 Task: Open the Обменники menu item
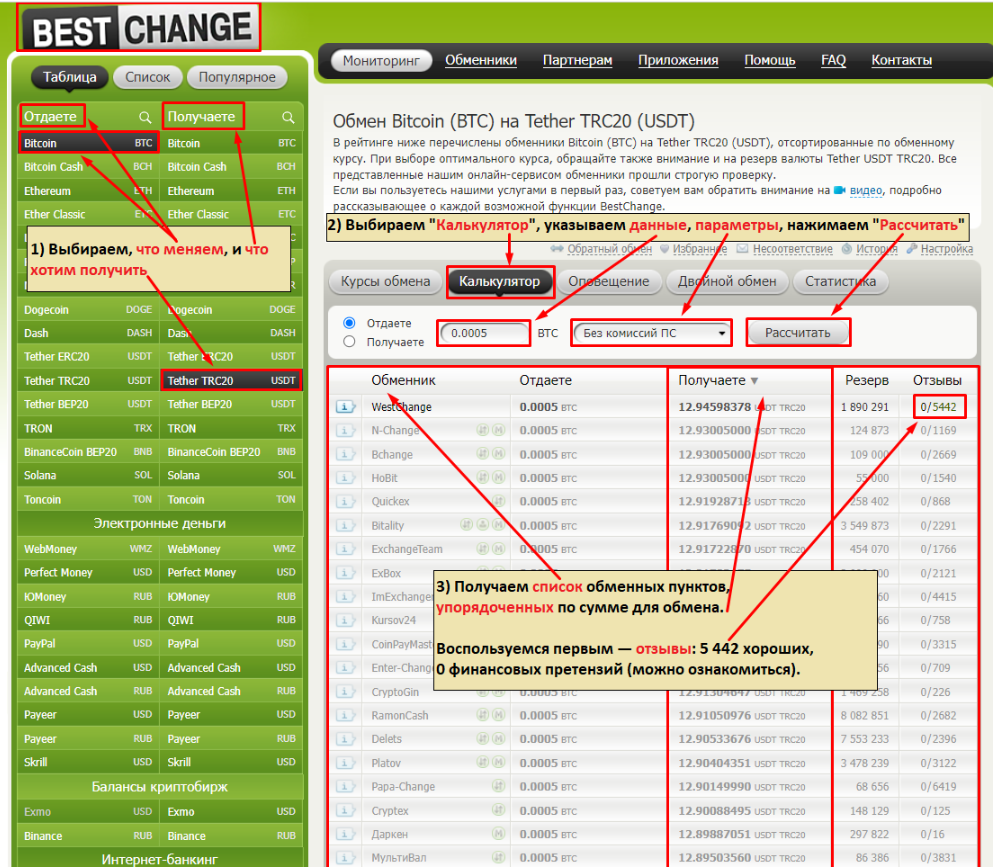tap(481, 60)
